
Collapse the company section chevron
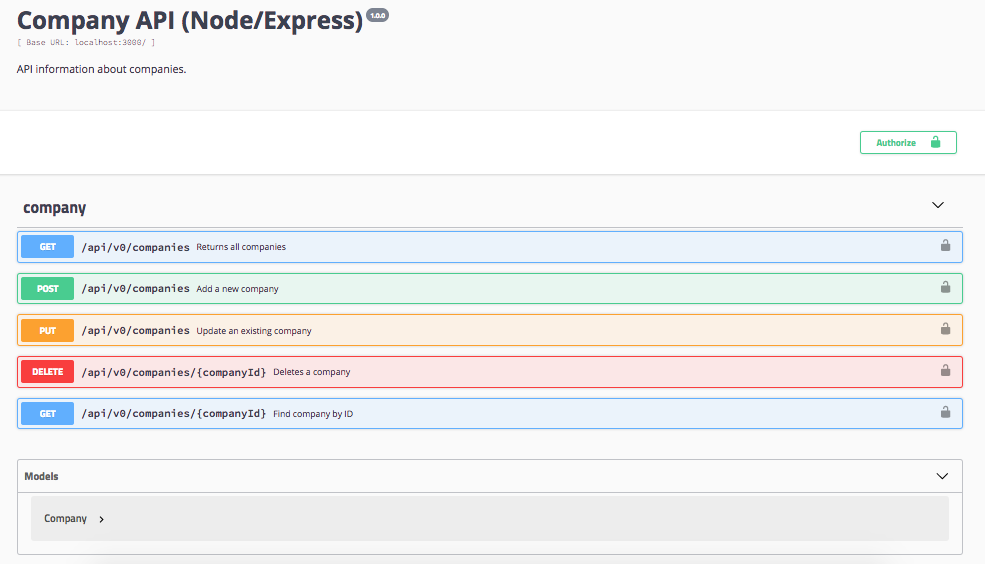(x=937, y=205)
